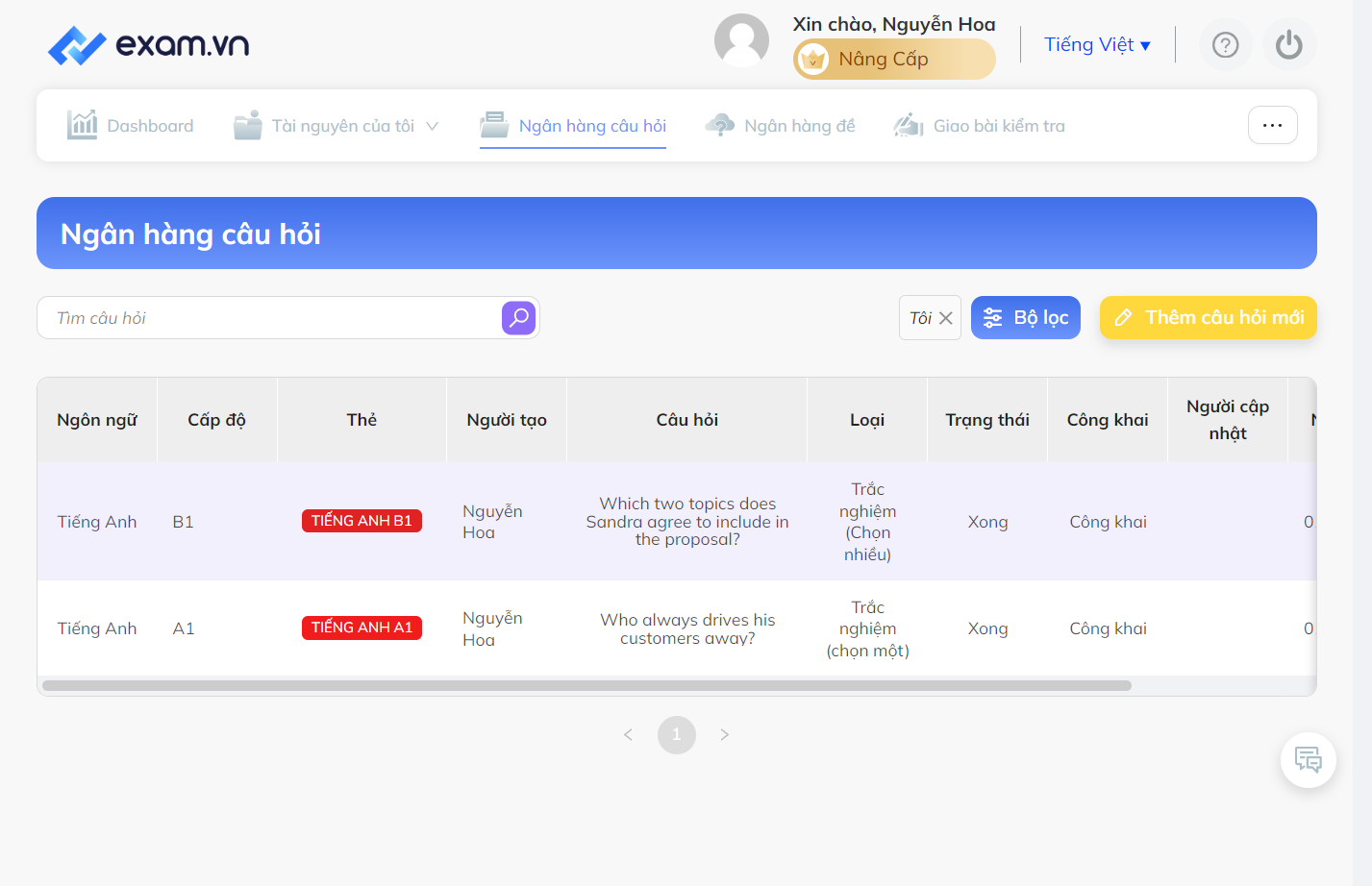Open the chat support bubble icon
Image resolution: width=1372 pixels, height=886 pixels.
tap(1308, 760)
